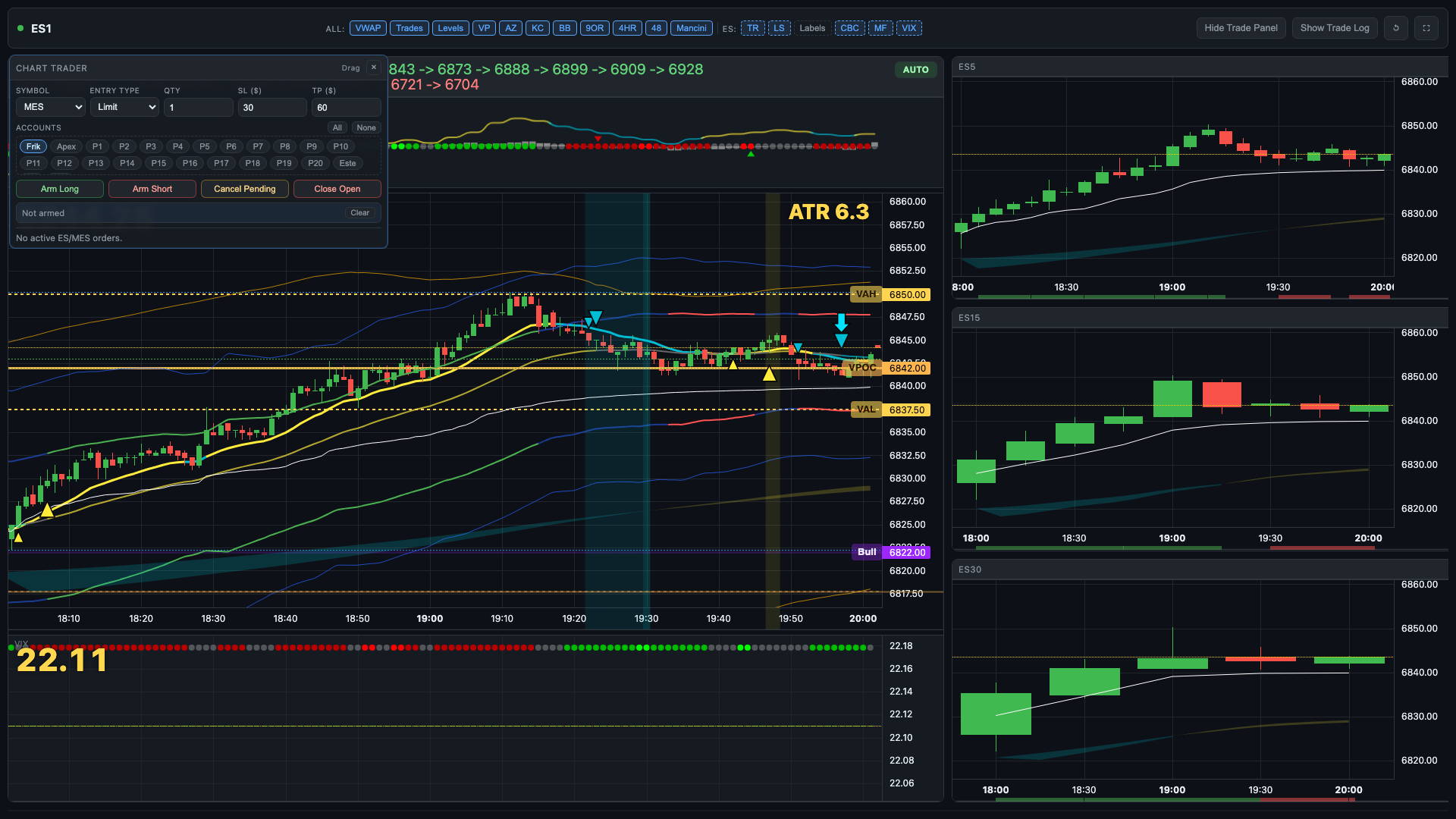Toggle the TR indicator for ES charts
This screenshot has width=1456, height=819.
tap(752, 28)
